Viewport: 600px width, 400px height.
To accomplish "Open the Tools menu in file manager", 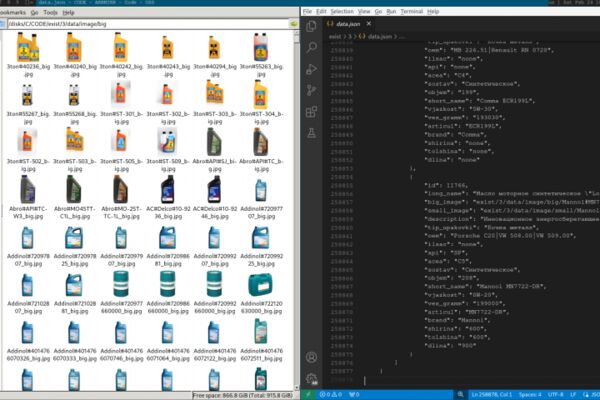I will [50, 13].
